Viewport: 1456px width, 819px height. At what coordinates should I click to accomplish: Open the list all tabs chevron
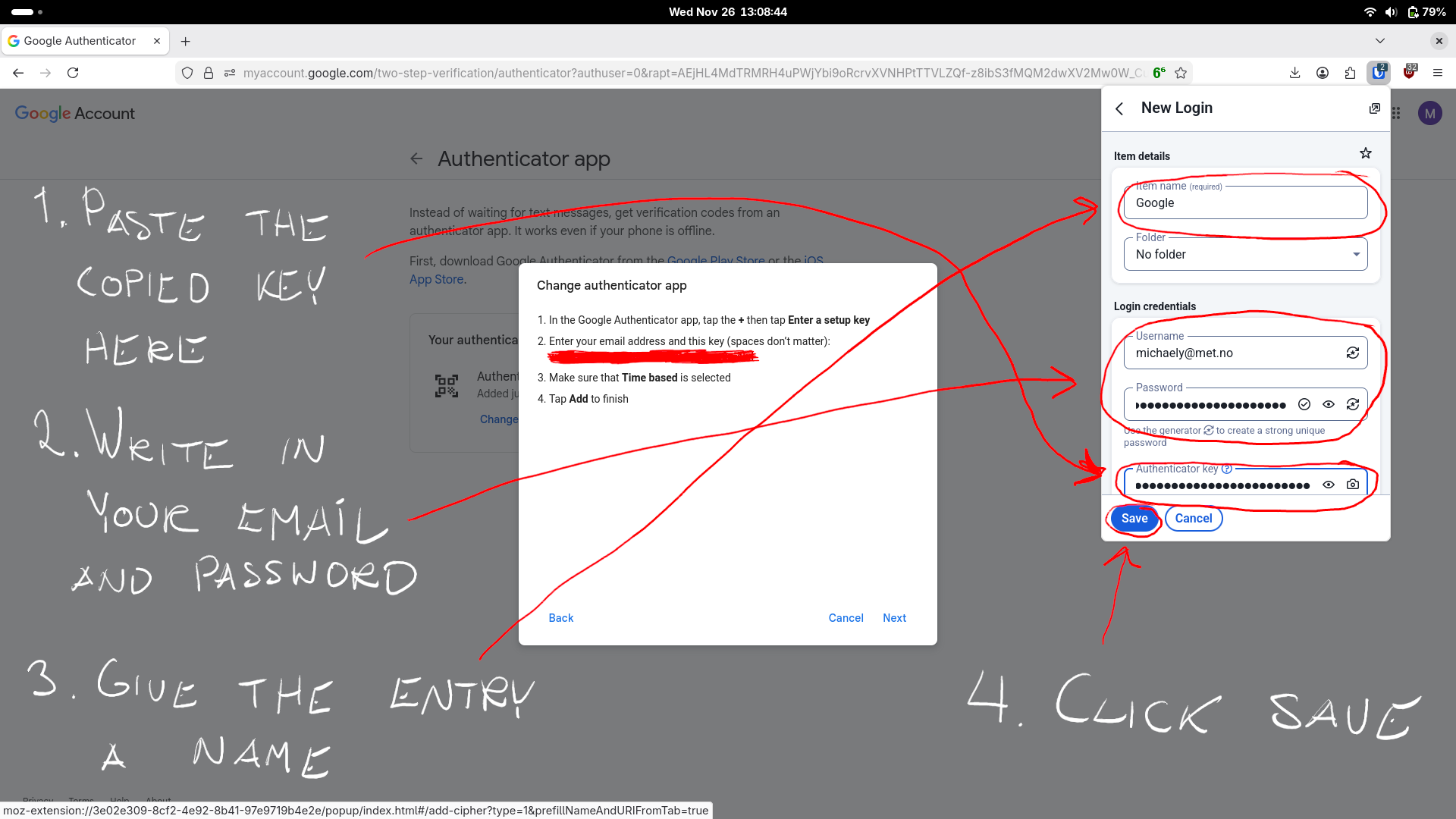tap(1379, 41)
